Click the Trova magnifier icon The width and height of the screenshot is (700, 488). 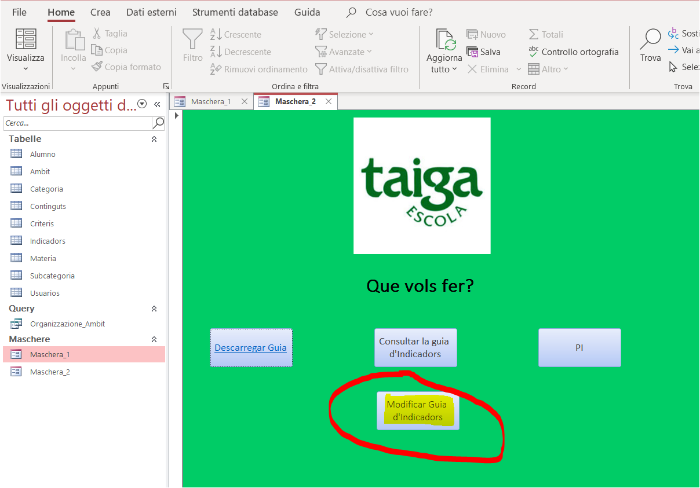point(650,39)
